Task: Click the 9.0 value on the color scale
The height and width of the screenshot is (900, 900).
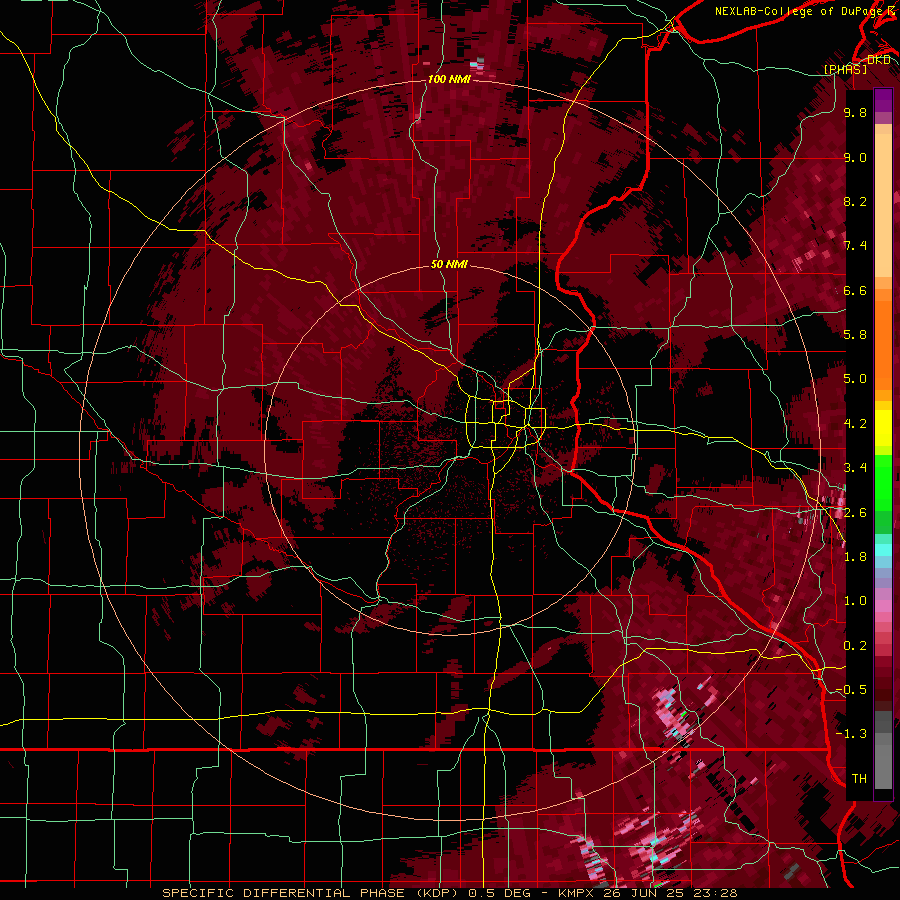Action: point(855,157)
